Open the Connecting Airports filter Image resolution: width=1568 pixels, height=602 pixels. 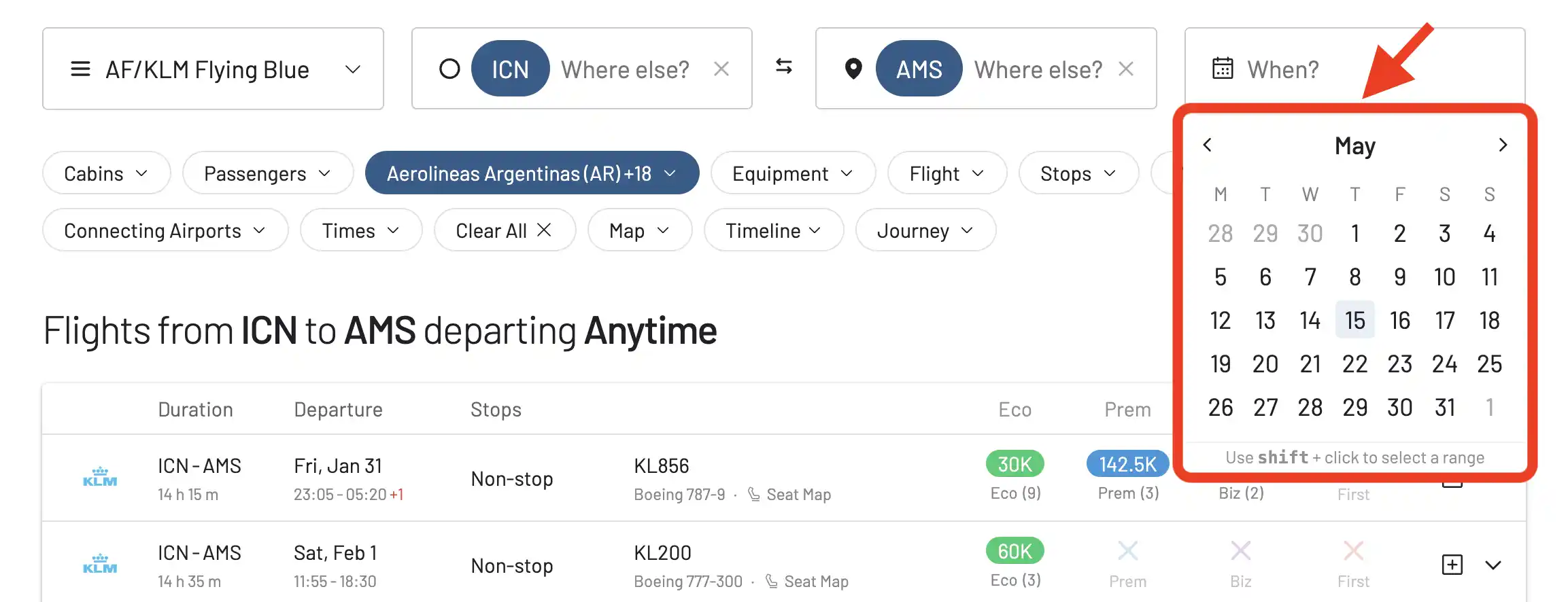[x=165, y=230]
